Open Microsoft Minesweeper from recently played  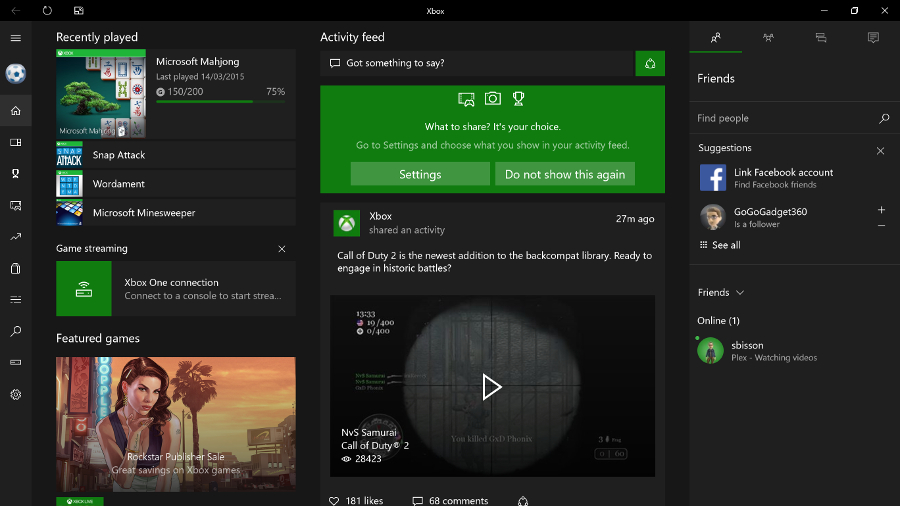176,212
